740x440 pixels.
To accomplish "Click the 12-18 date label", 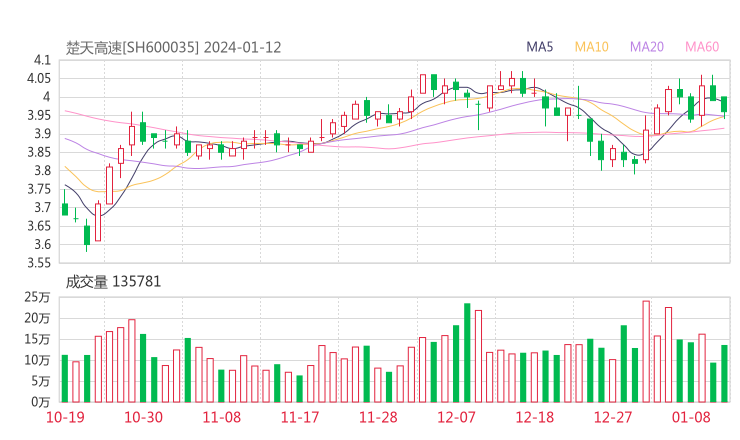I will tap(535, 417).
